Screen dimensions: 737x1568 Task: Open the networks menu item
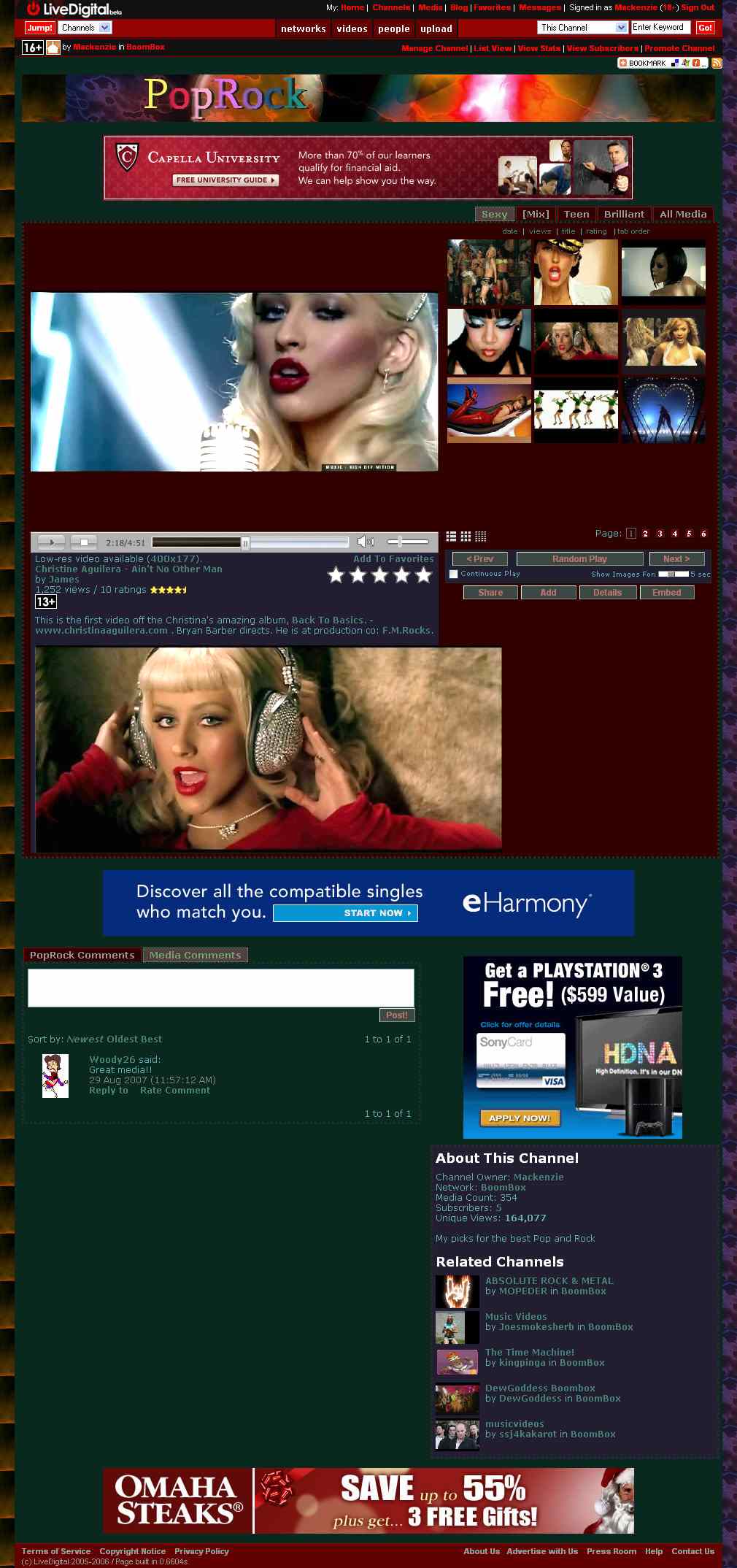point(304,28)
